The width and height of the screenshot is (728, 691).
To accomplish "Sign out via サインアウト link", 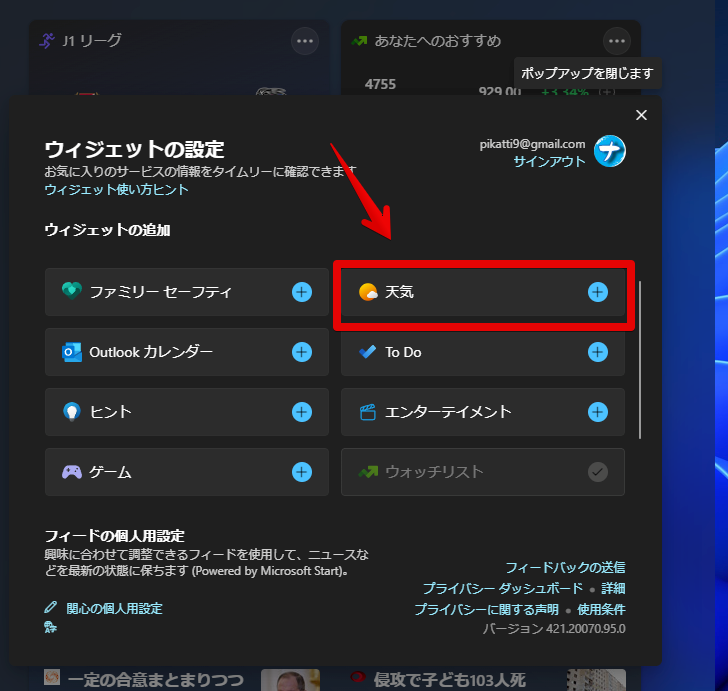I will (x=549, y=162).
